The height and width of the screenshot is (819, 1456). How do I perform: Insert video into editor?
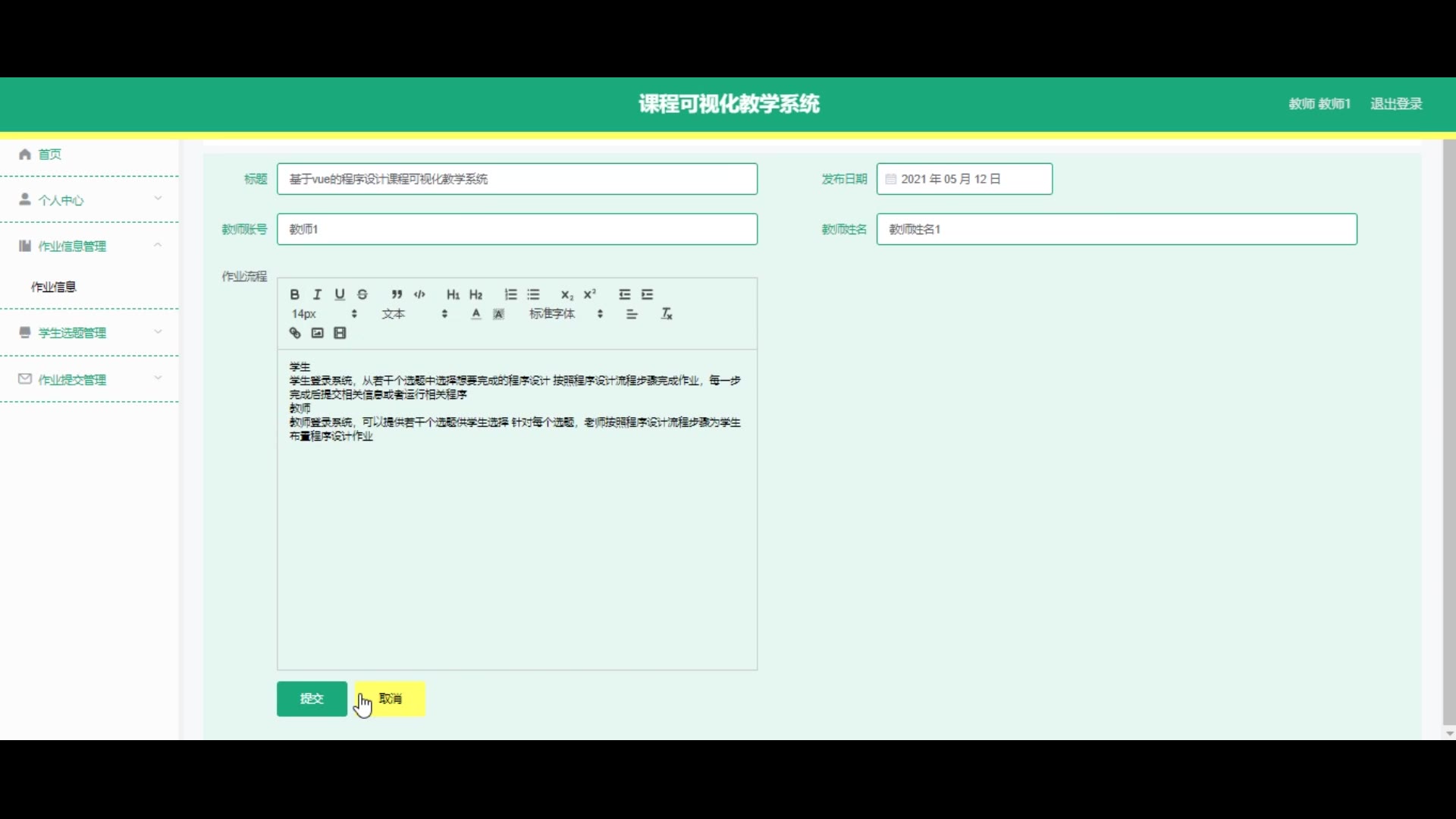coord(340,333)
